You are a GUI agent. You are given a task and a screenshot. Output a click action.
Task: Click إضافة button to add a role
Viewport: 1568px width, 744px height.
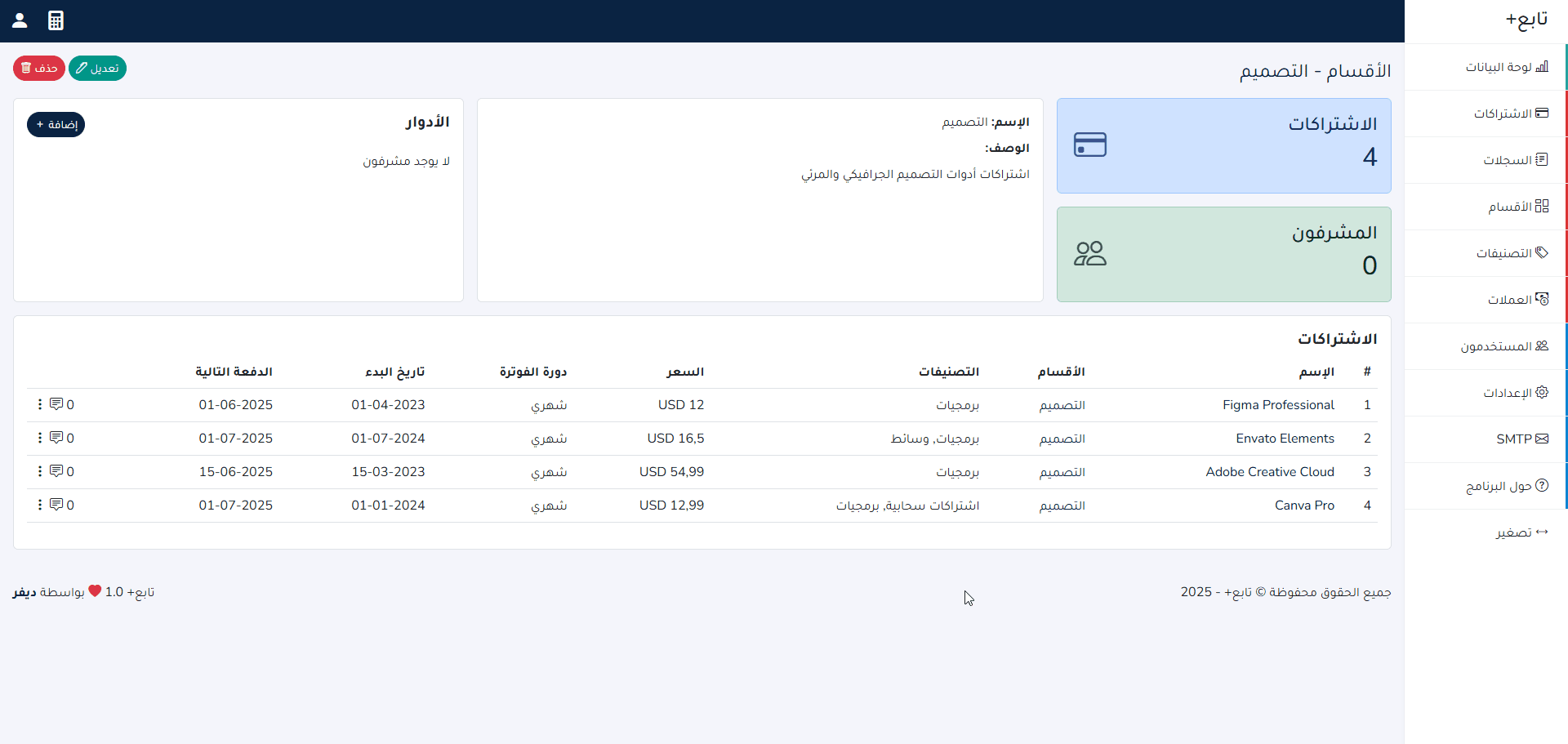(56, 124)
